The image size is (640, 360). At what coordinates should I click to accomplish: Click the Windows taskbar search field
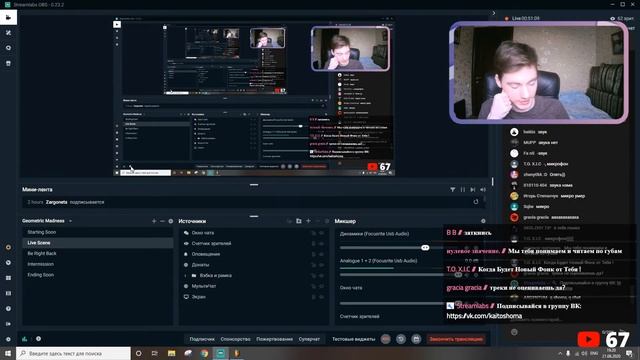point(73,353)
